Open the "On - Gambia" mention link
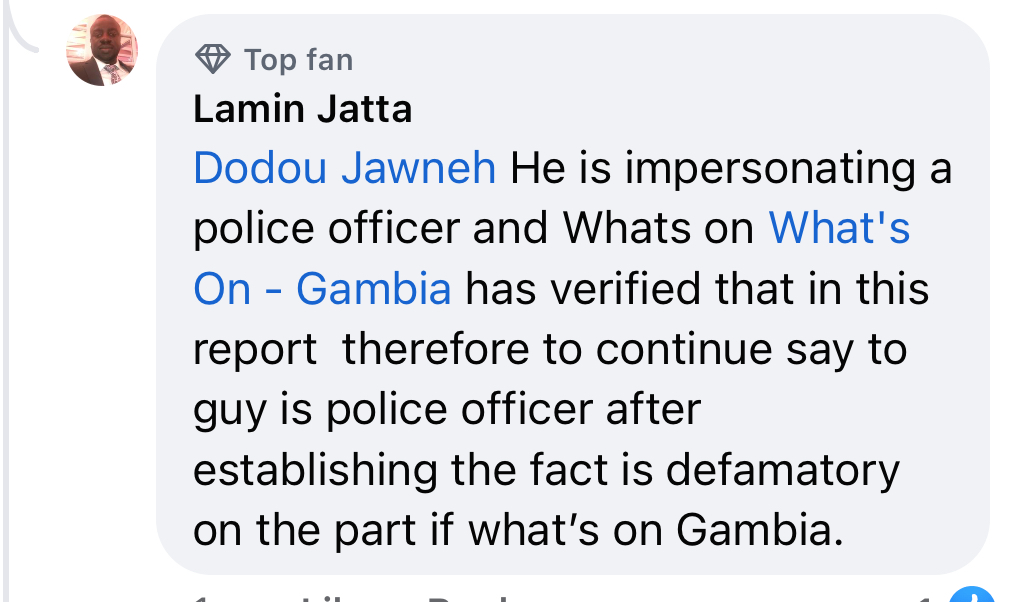The height and width of the screenshot is (602, 1032). (322, 289)
